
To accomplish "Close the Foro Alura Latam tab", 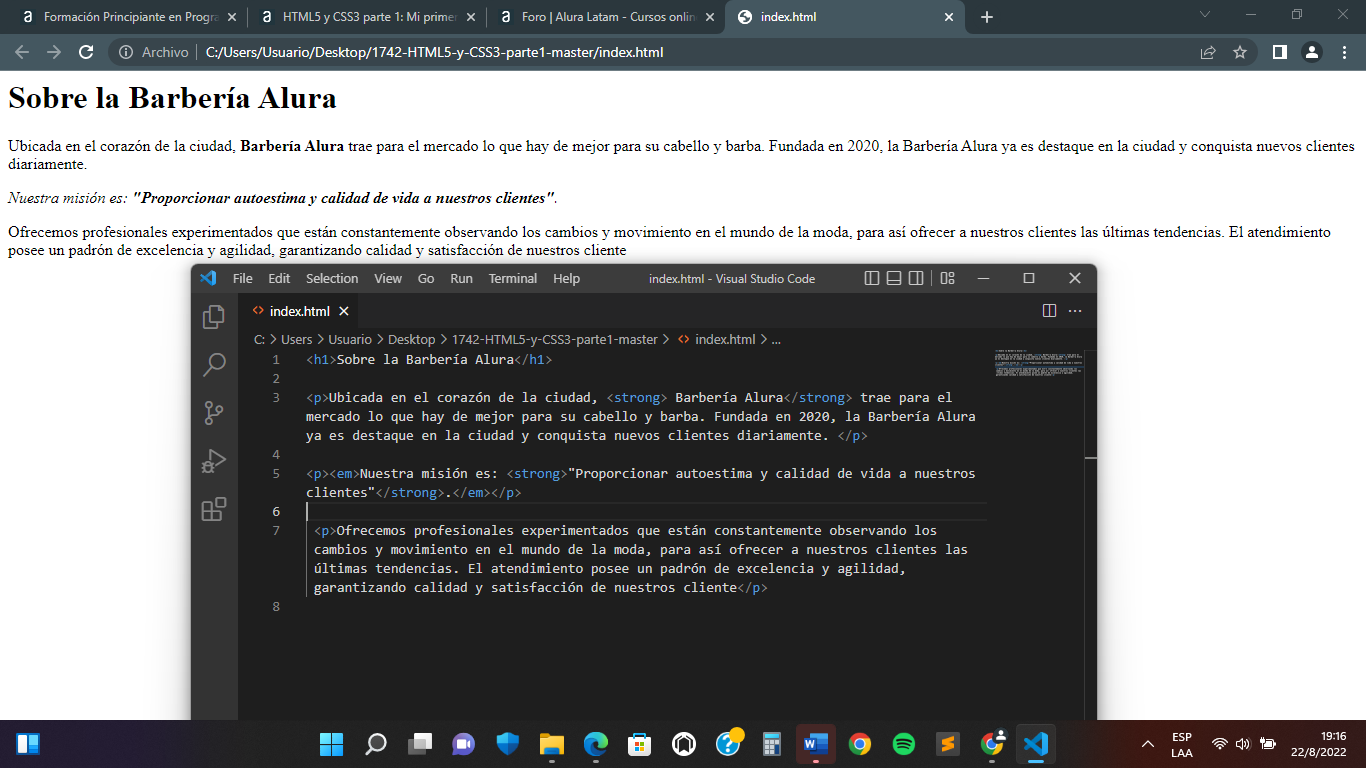I will tap(709, 17).
